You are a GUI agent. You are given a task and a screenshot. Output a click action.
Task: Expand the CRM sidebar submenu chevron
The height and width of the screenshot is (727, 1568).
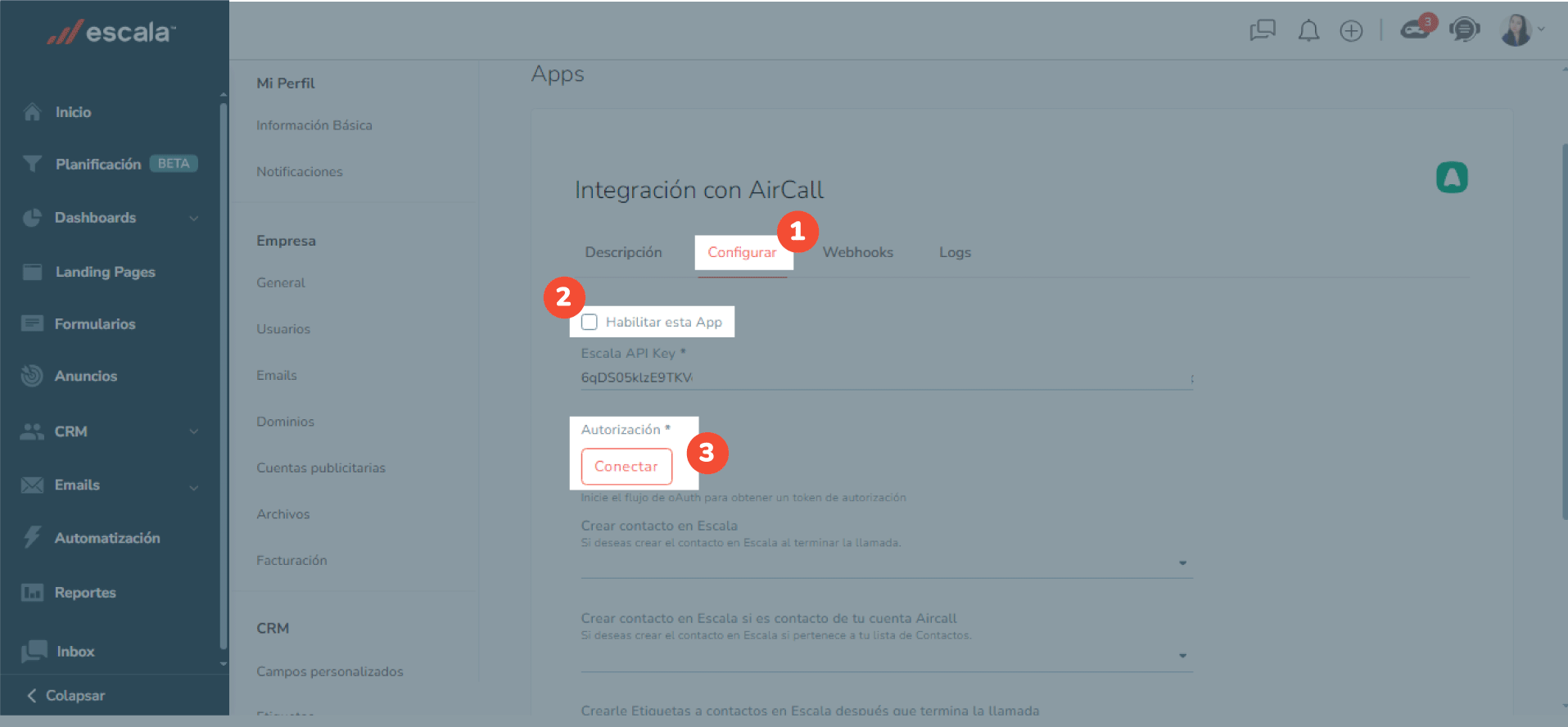(194, 431)
